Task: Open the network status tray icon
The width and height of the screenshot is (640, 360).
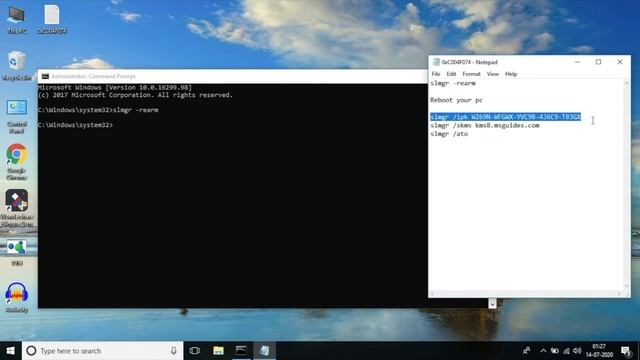Action: [x=566, y=351]
